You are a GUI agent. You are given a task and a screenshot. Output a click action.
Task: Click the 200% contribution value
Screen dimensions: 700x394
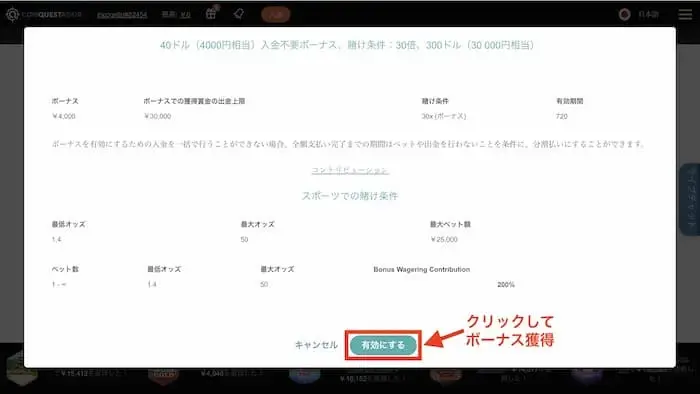click(506, 285)
